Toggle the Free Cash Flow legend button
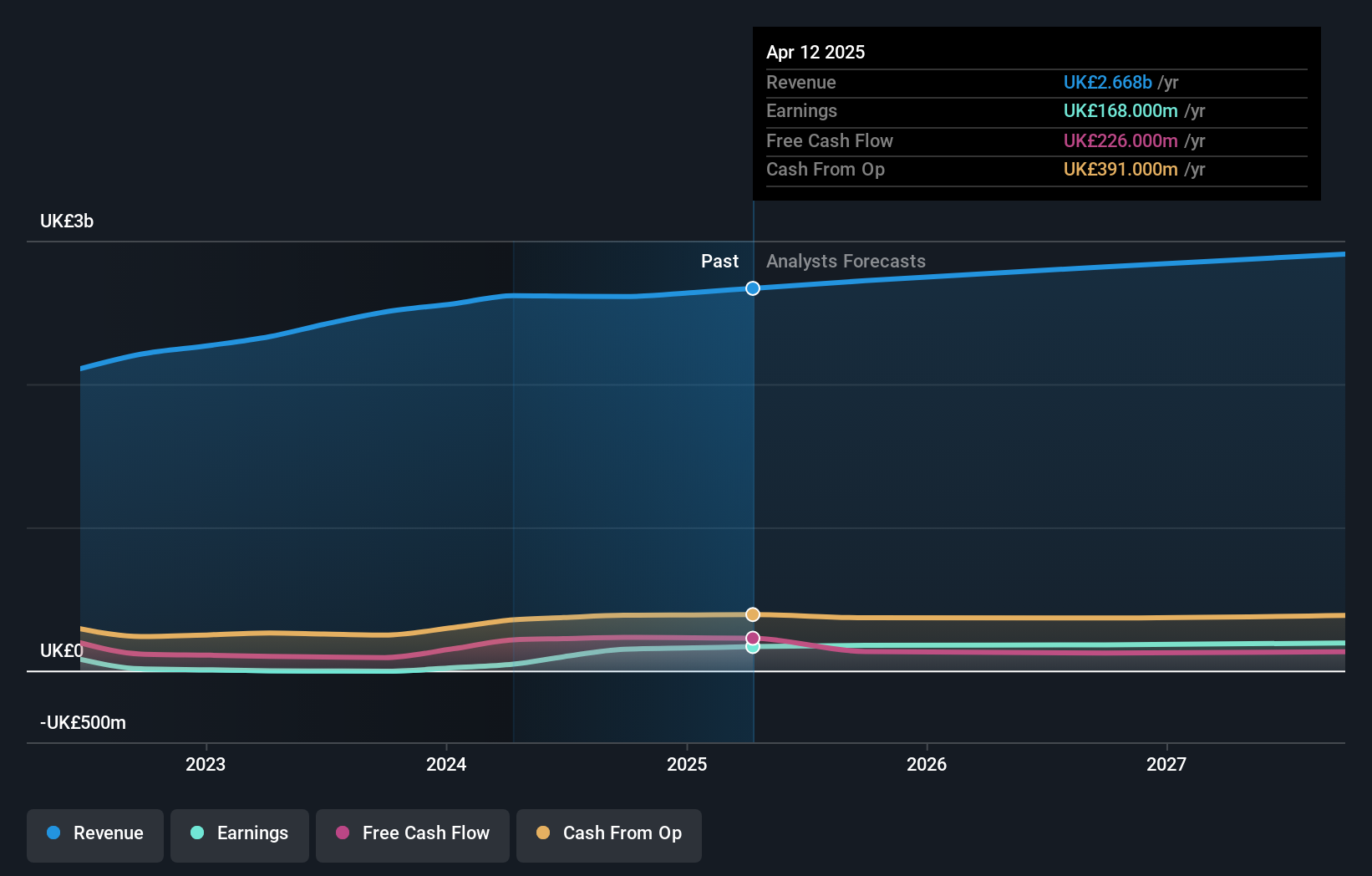This screenshot has width=1372, height=876. tap(413, 835)
